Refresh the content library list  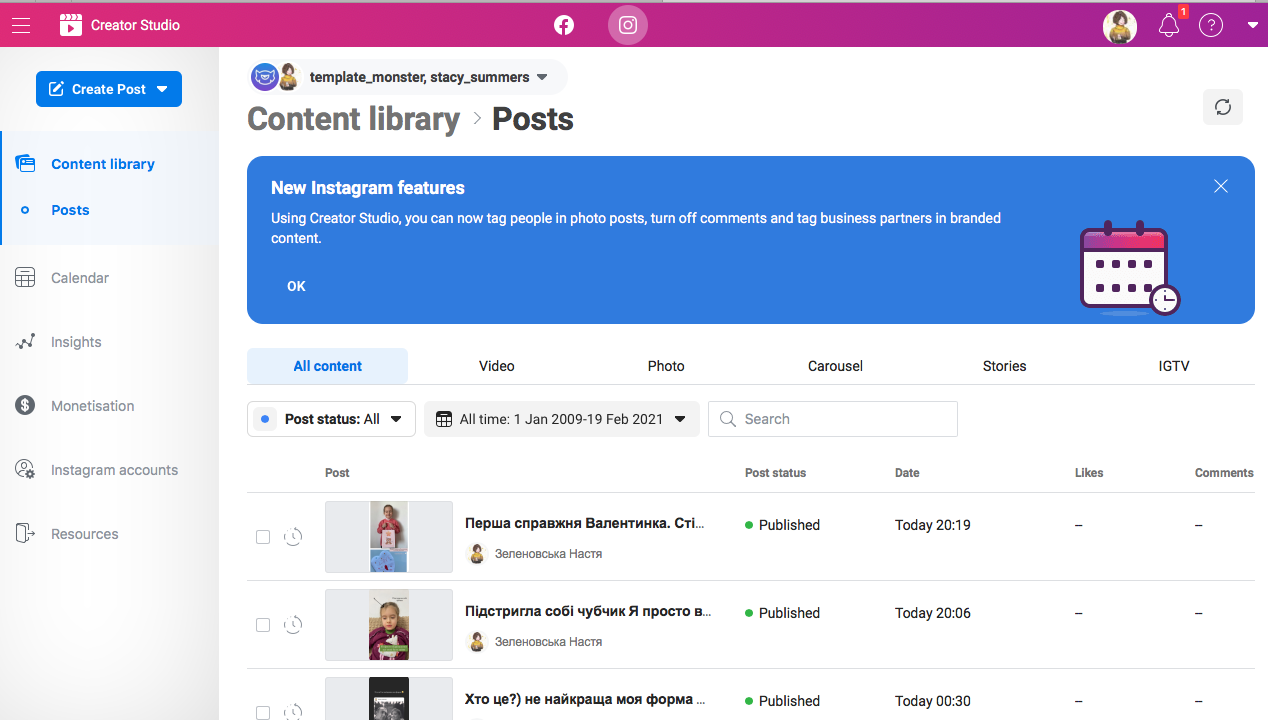coord(1222,107)
